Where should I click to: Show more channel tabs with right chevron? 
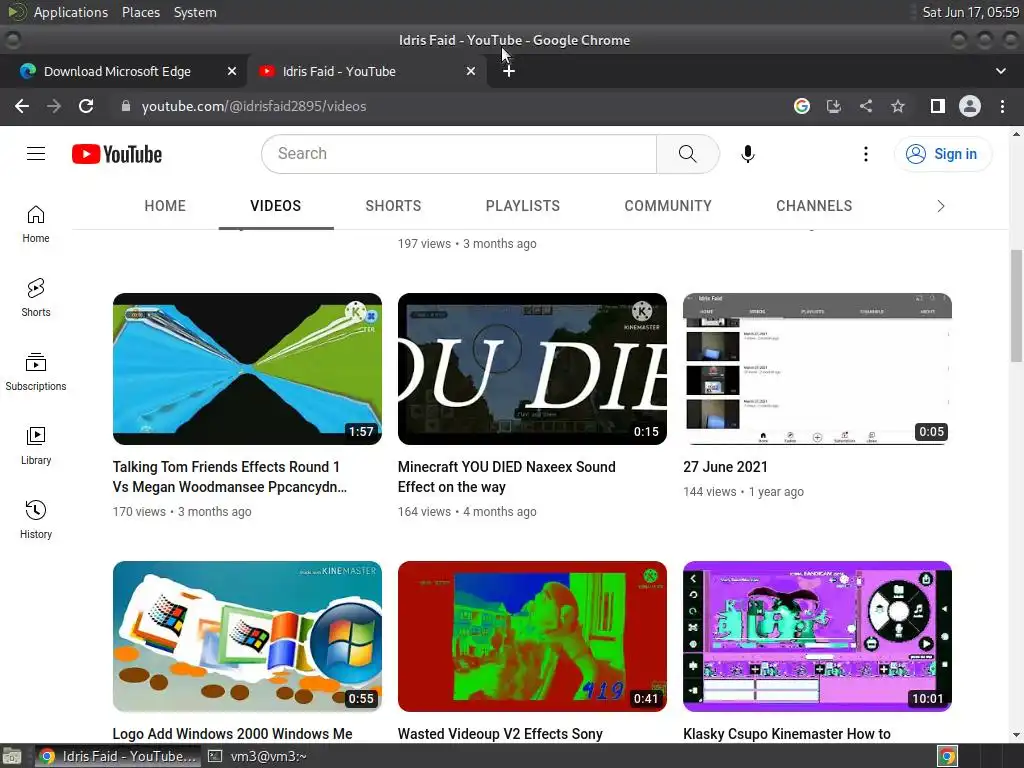coord(940,206)
